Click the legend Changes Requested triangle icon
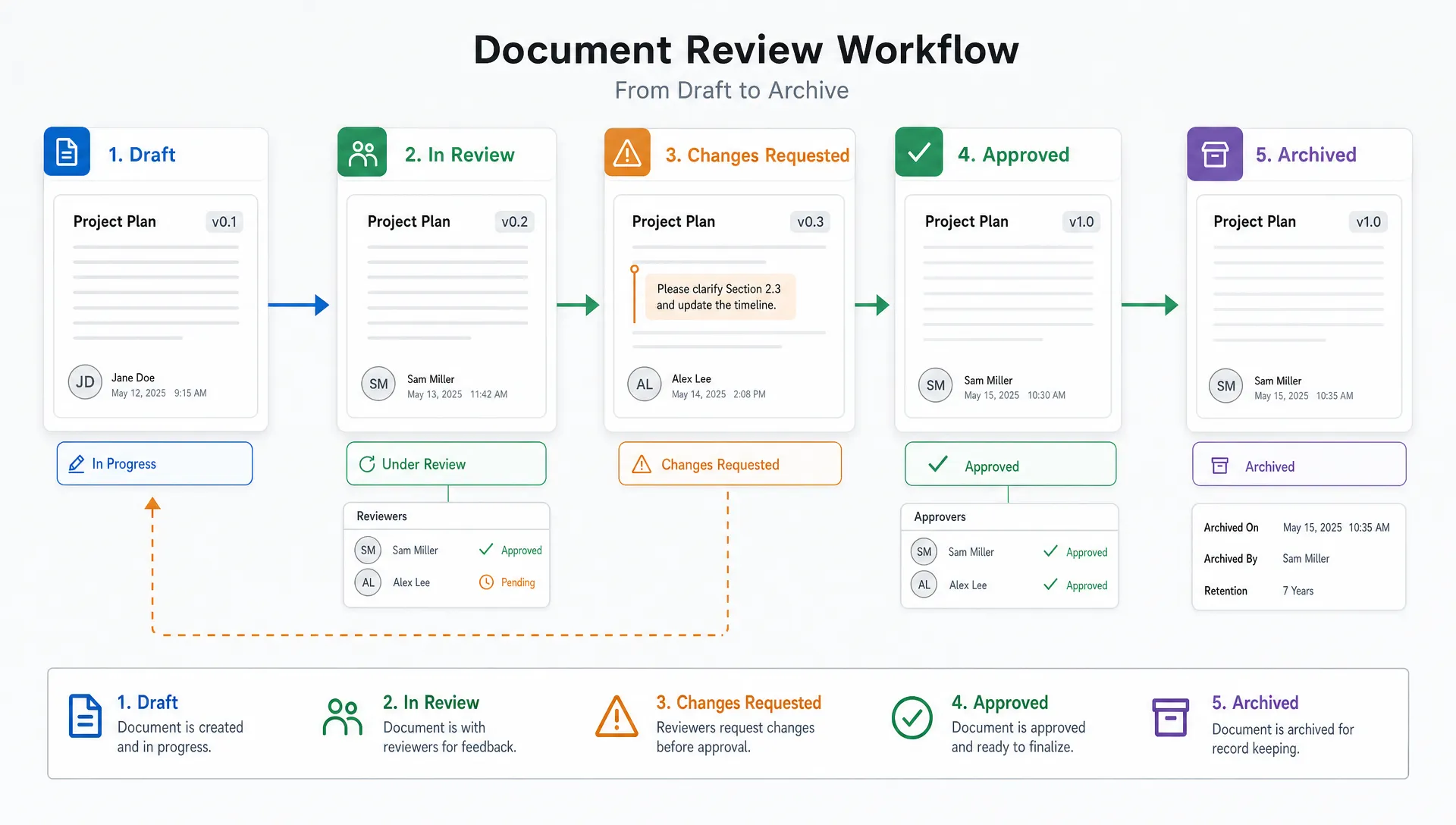Screen dimensions: 1456x825 [617, 717]
